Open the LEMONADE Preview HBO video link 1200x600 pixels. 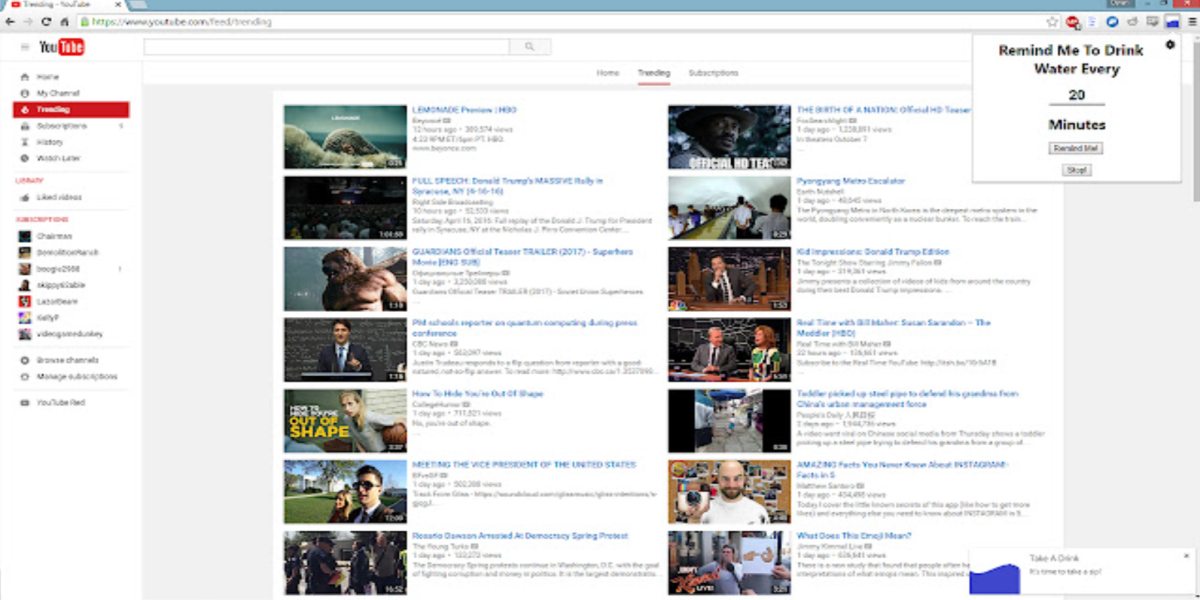click(x=464, y=110)
